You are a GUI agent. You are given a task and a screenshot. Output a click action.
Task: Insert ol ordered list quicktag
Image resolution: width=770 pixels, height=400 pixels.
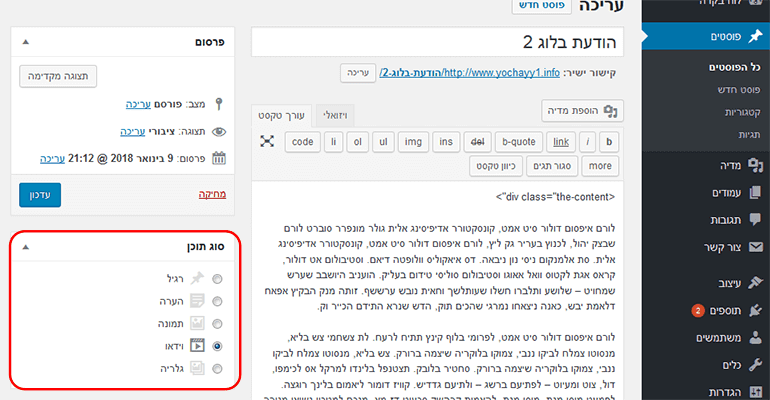pos(358,142)
